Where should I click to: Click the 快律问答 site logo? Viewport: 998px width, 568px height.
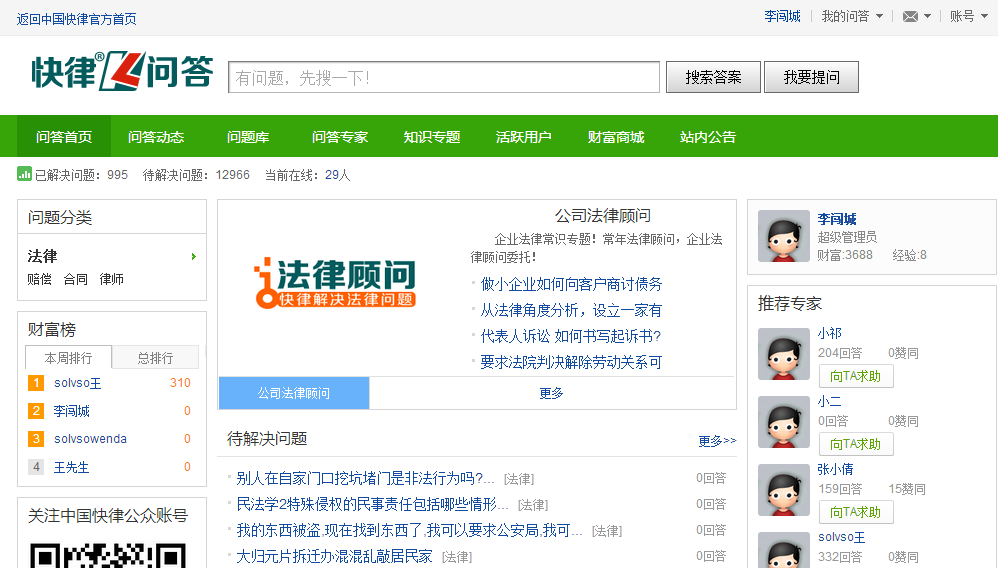pos(122,73)
